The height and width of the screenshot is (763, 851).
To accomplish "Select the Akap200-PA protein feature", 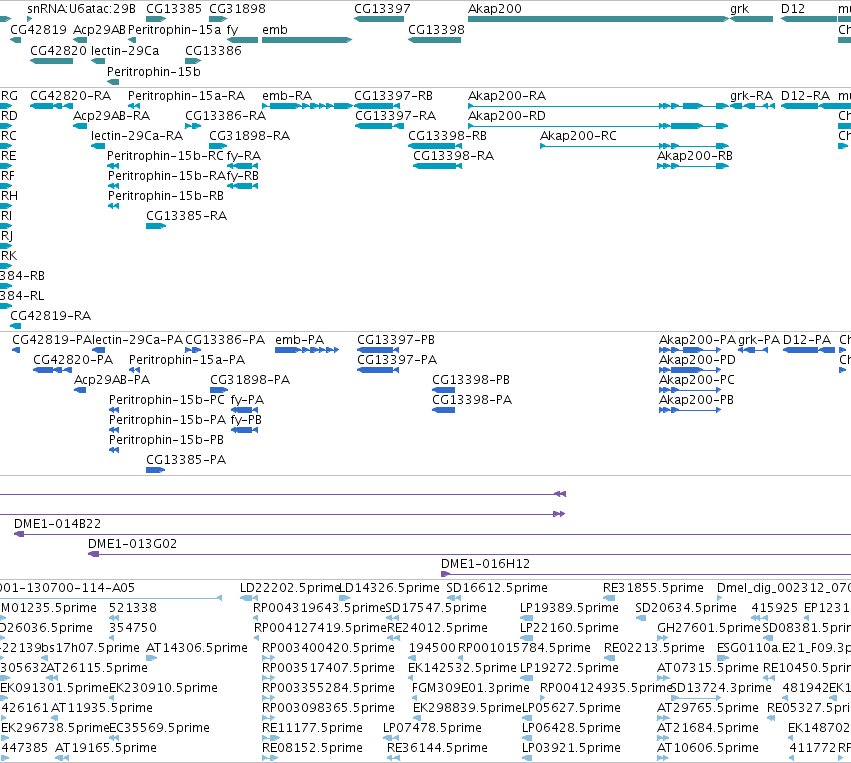I will tap(690, 350).
